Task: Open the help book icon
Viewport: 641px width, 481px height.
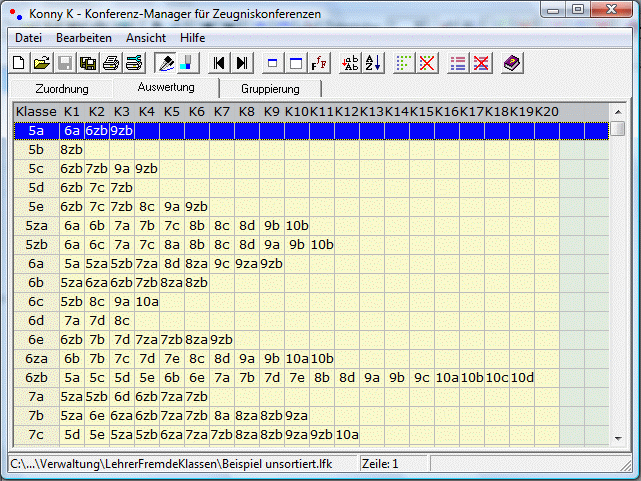Action: [x=513, y=63]
